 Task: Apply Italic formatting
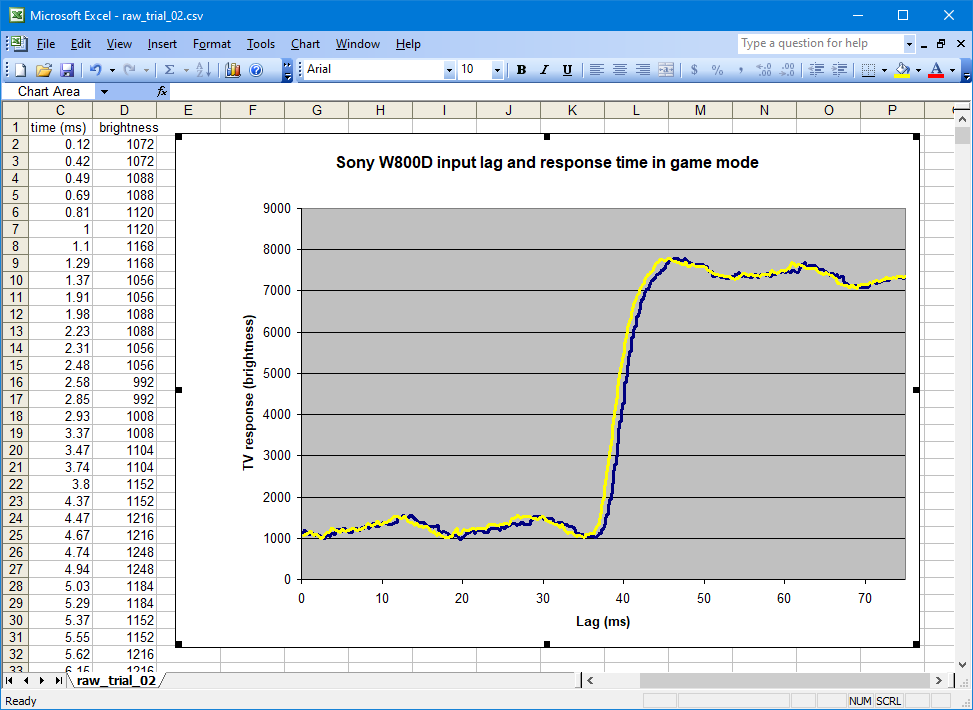click(x=544, y=70)
